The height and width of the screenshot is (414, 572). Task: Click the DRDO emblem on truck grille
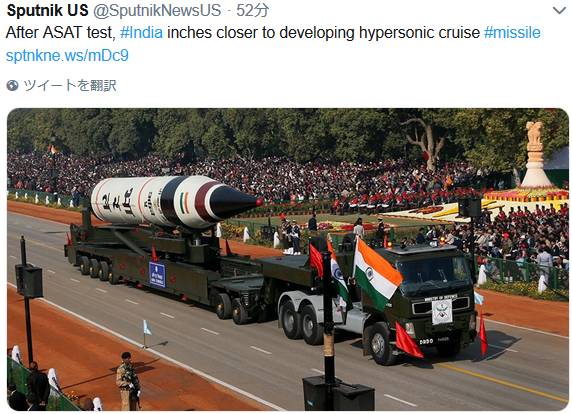tap(442, 312)
